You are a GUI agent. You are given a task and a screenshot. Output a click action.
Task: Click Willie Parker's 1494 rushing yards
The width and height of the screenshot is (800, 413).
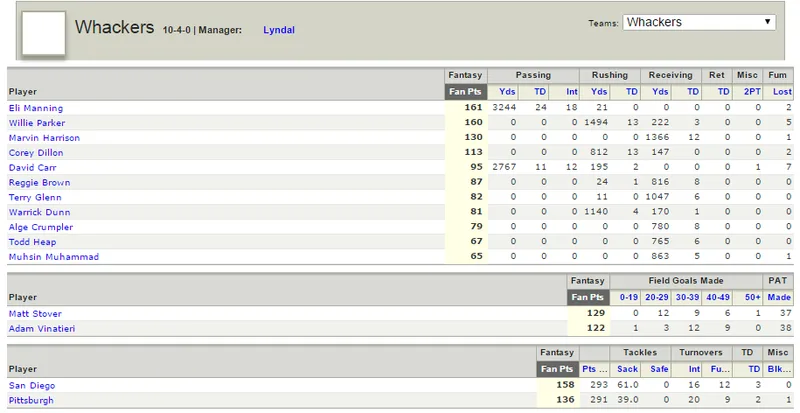596,122
